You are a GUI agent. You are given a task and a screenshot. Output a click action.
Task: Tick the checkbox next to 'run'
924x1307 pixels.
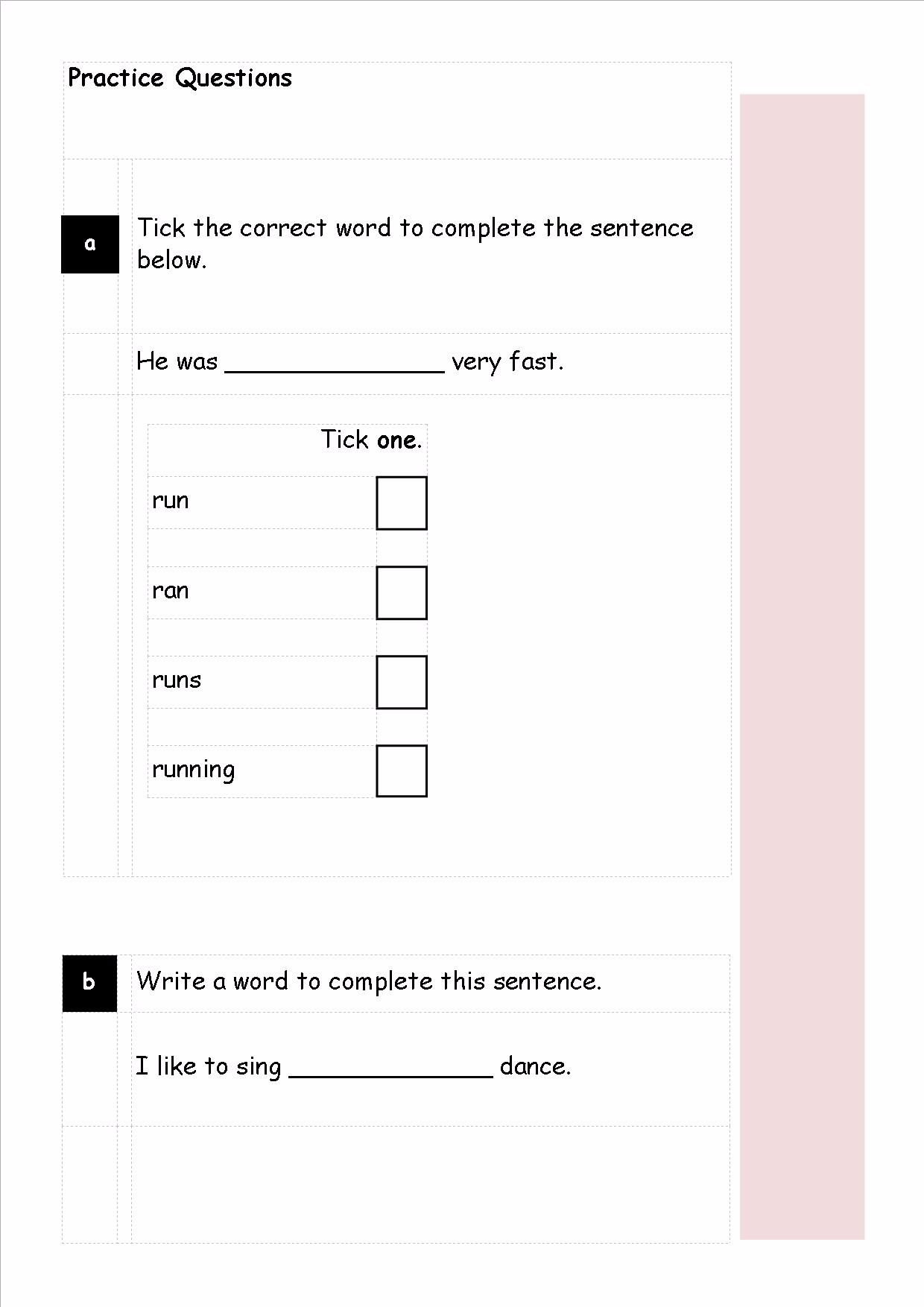click(x=402, y=503)
